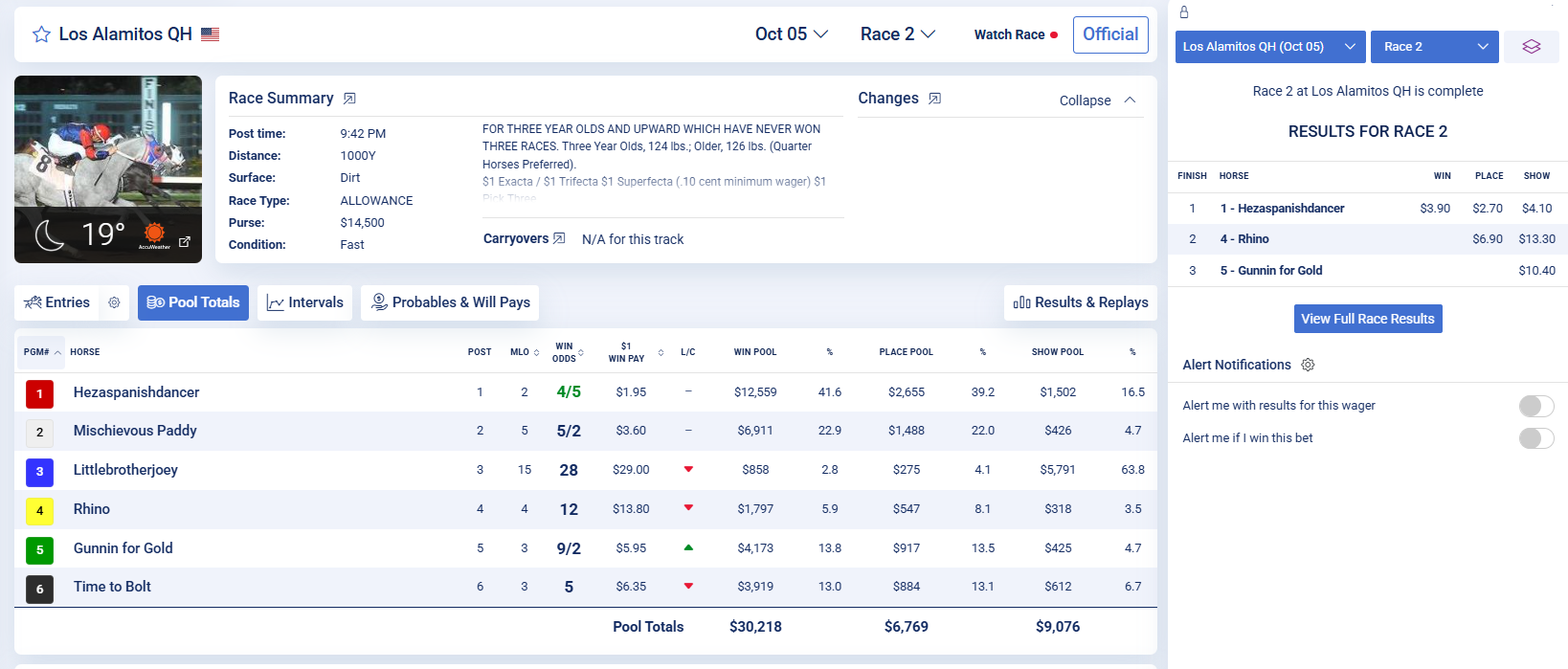
Task: Switch to the Intervals tab
Action: [x=304, y=302]
